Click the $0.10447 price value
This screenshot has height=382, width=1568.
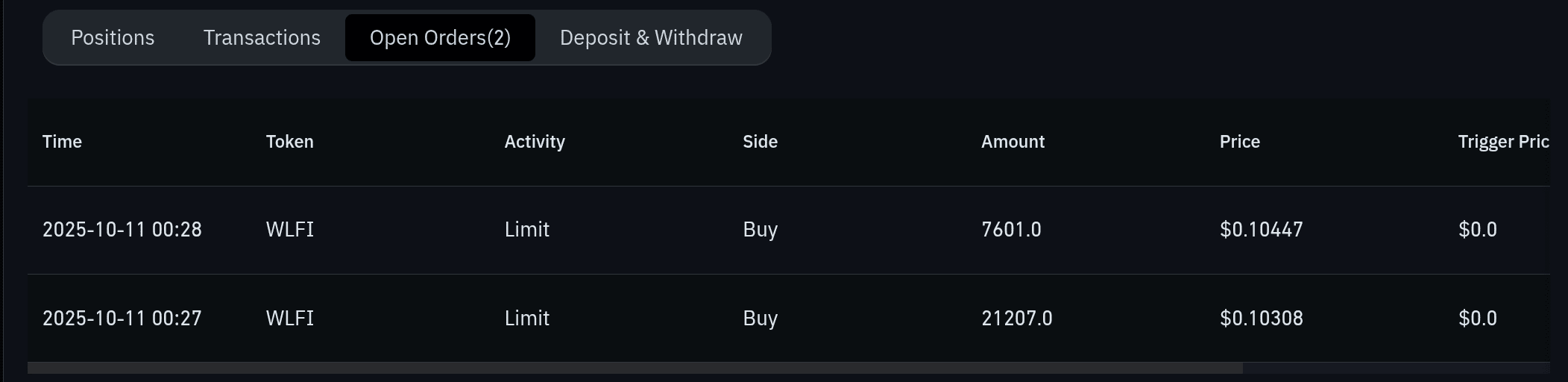click(1261, 230)
